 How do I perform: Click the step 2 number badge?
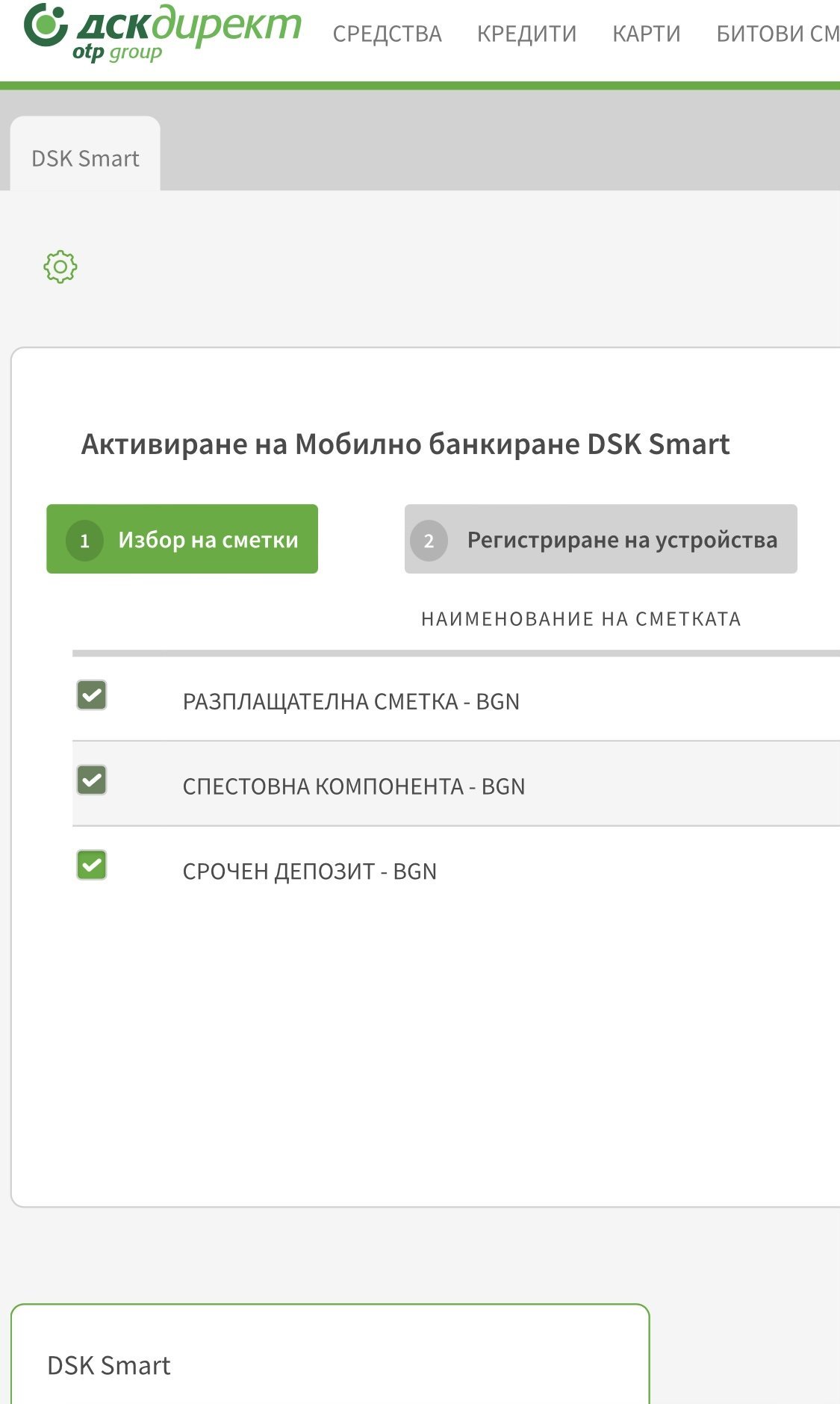tap(429, 540)
